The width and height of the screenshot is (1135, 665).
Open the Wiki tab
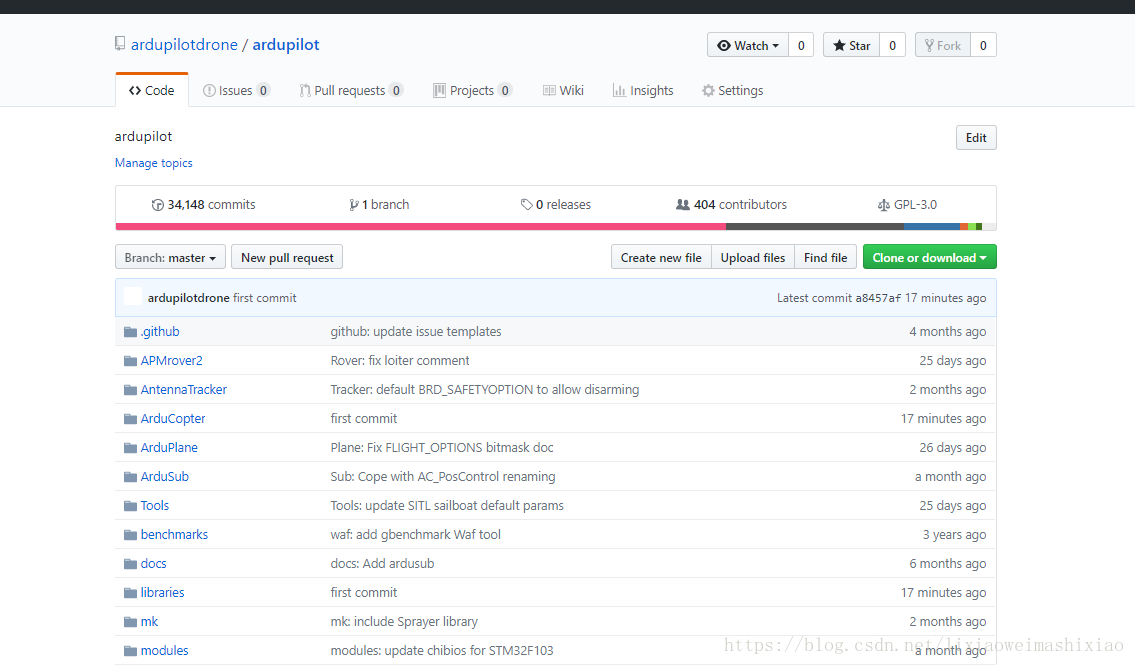pyautogui.click(x=563, y=90)
